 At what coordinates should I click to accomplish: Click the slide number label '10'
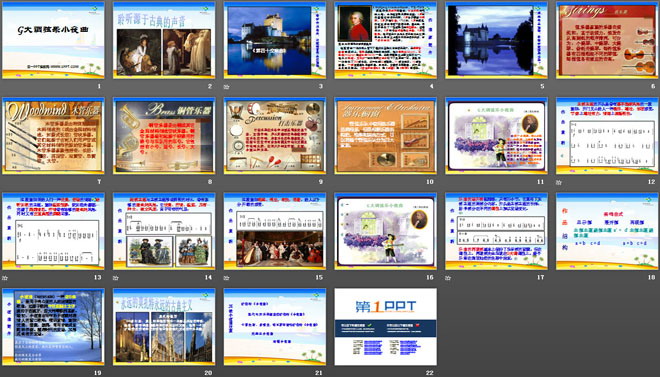coord(430,182)
